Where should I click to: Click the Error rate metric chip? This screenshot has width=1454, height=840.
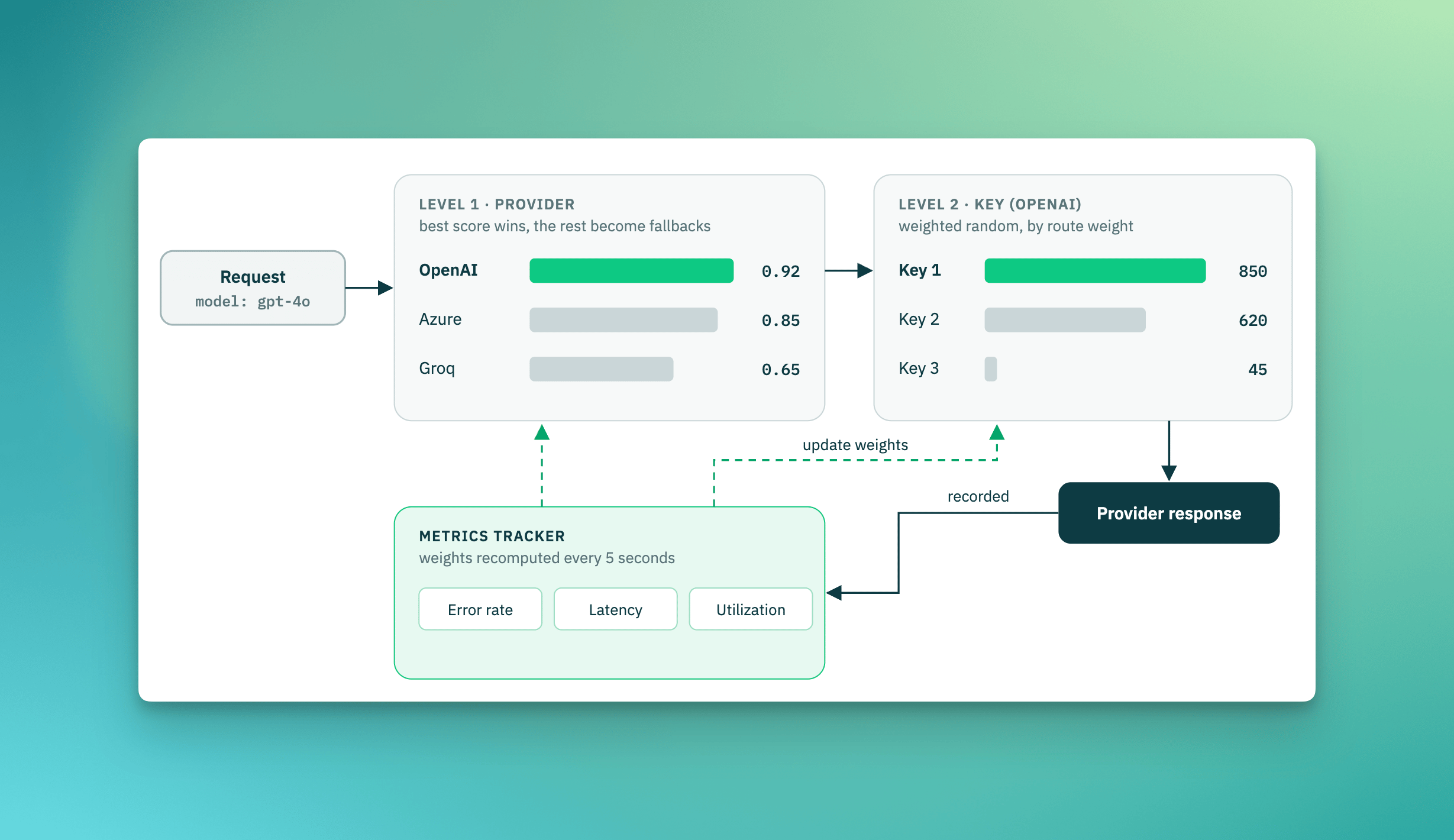click(480, 609)
